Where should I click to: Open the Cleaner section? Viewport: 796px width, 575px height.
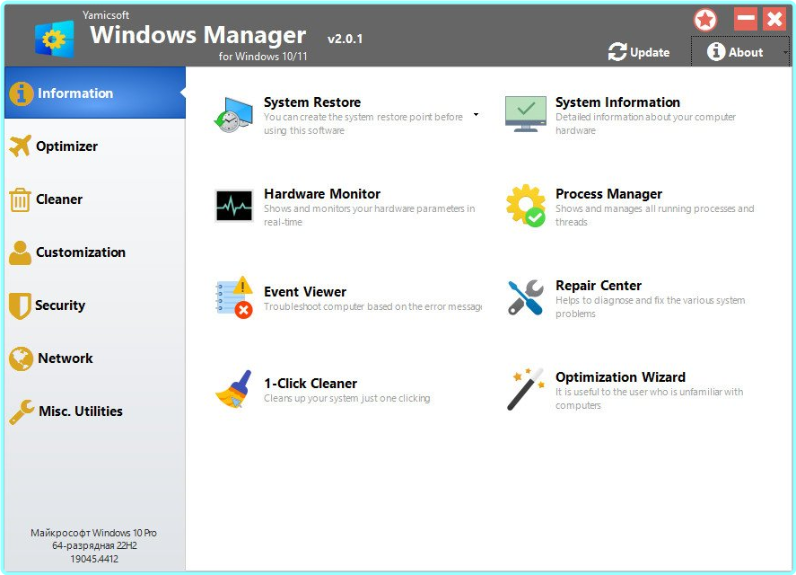(x=59, y=199)
